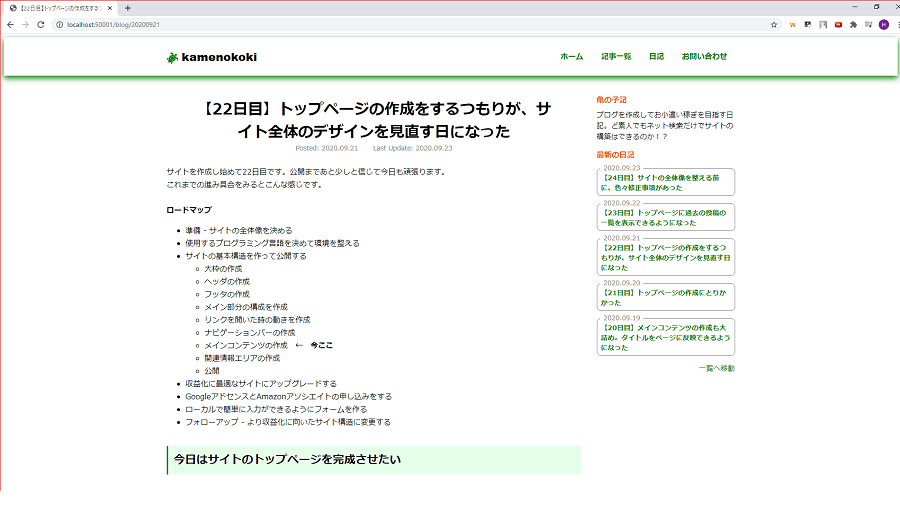Click the browser back arrow
This screenshot has width=900, height=514.
(x=10, y=24)
